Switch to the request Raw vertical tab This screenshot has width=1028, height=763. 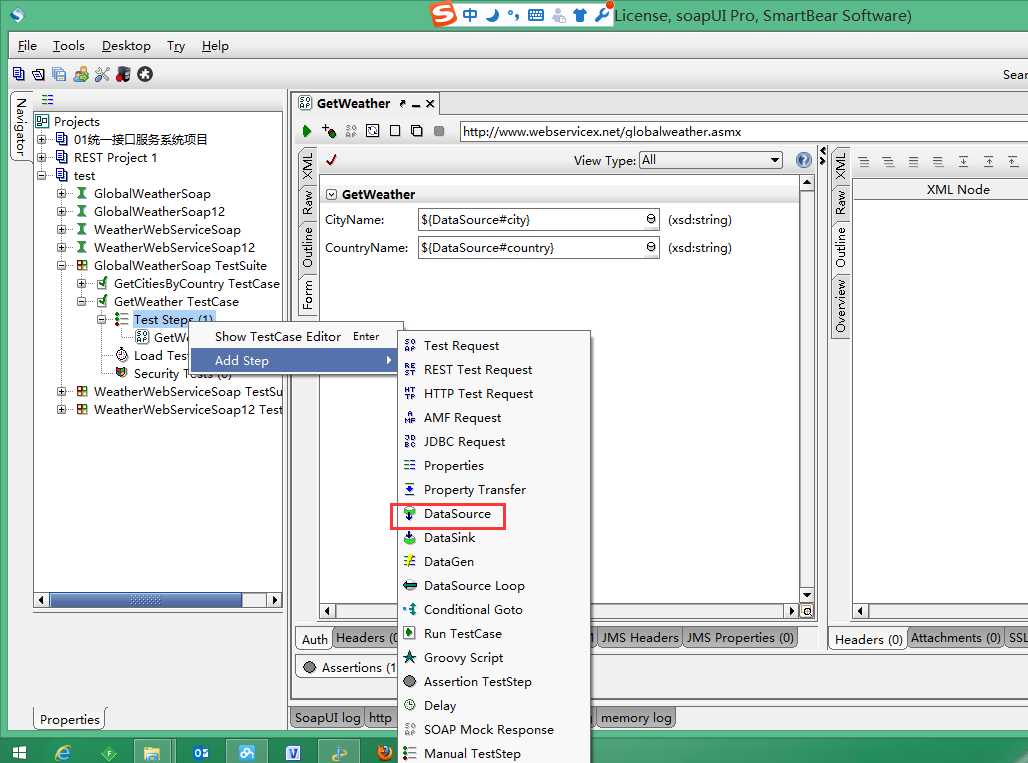pos(307,203)
